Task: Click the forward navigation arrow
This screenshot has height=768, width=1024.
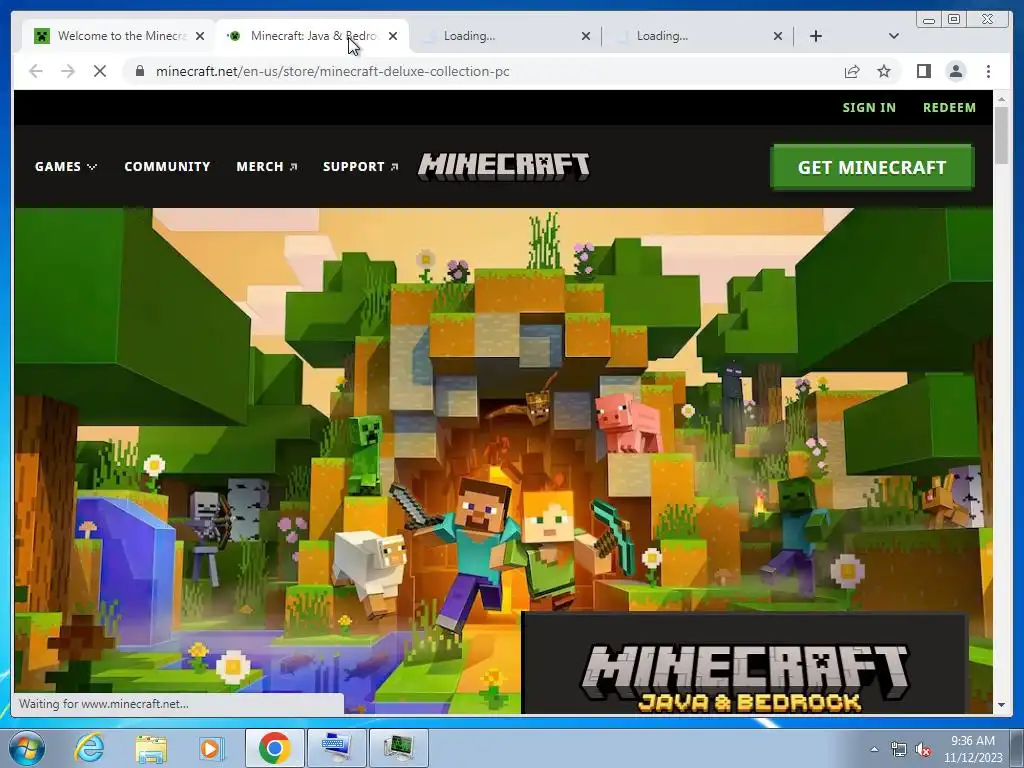Action: [x=68, y=71]
